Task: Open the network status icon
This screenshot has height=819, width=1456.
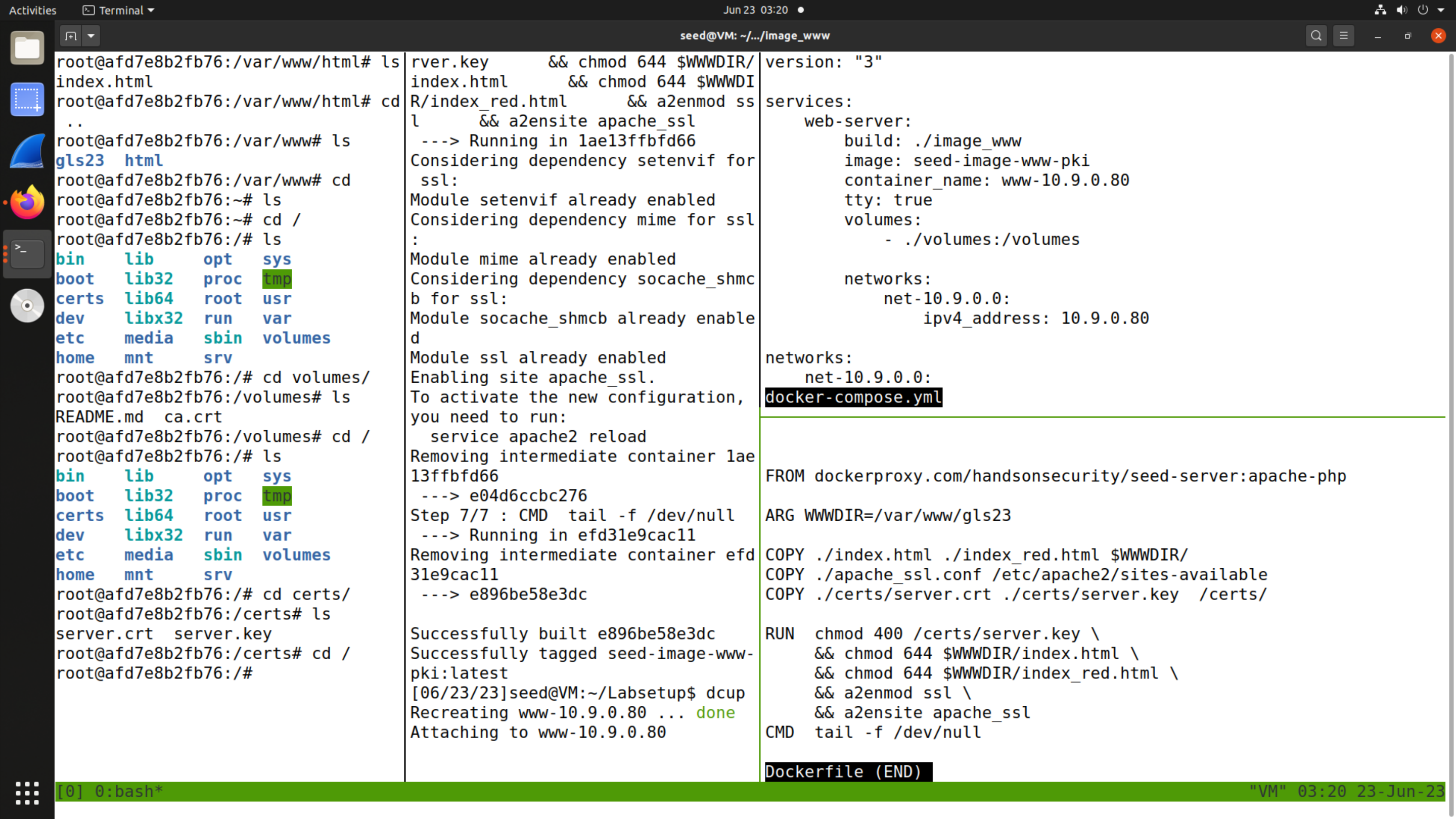Action: coord(1380,10)
